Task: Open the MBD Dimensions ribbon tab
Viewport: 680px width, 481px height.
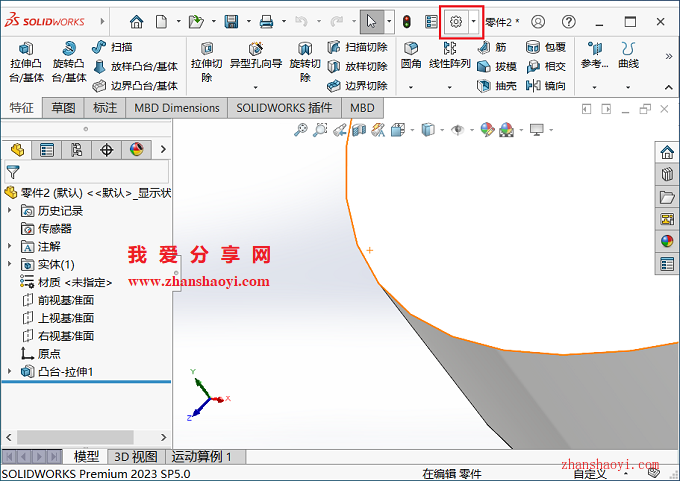Action: pyautogui.click(x=177, y=108)
